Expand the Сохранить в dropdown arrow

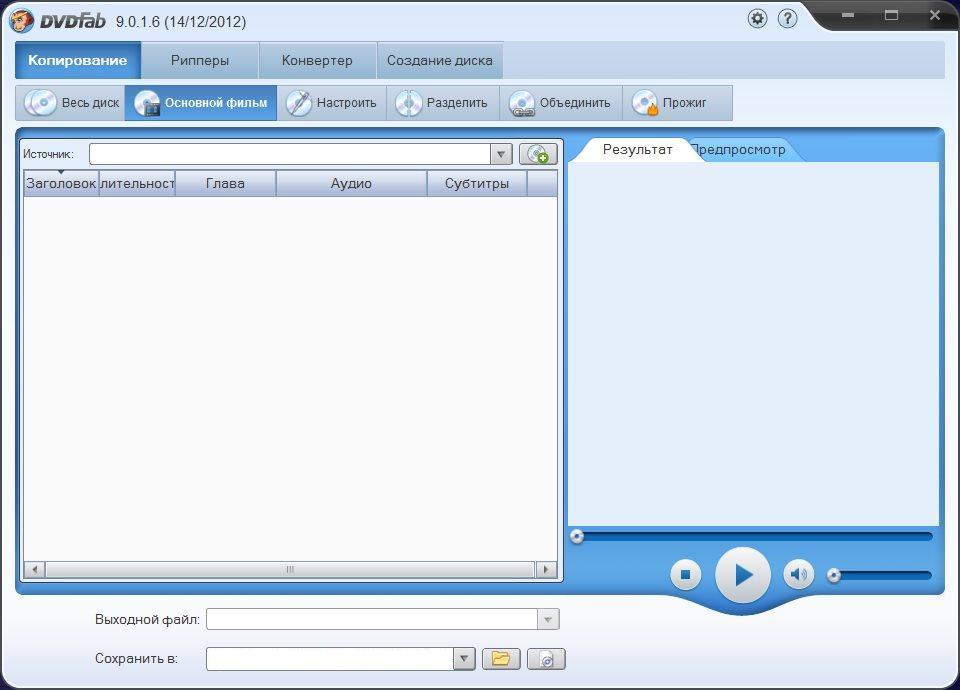464,659
